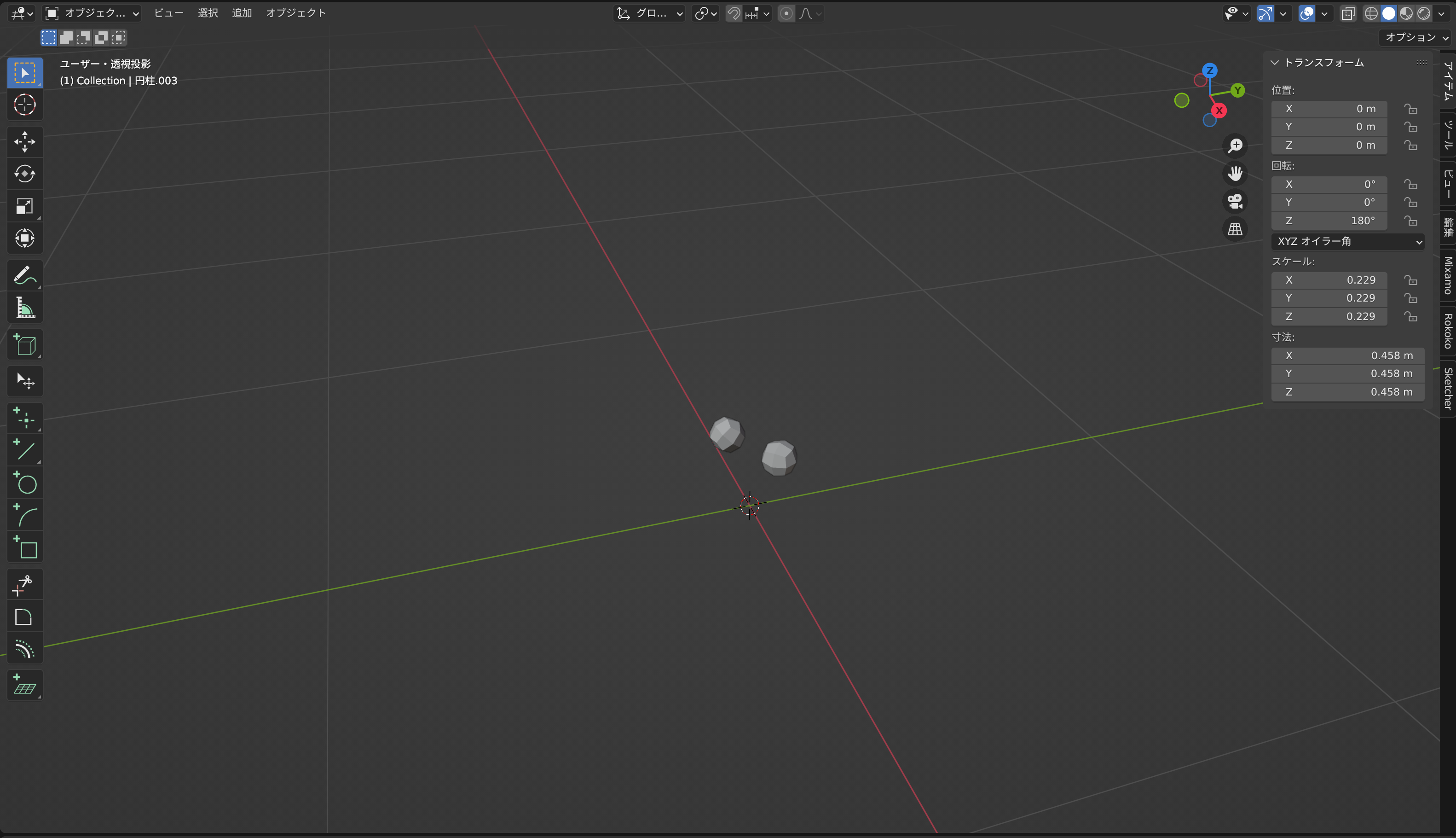Switch to solid shading
Image resolution: width=1456 pixels, height=838 pixels.
[x=1389, y=13]
